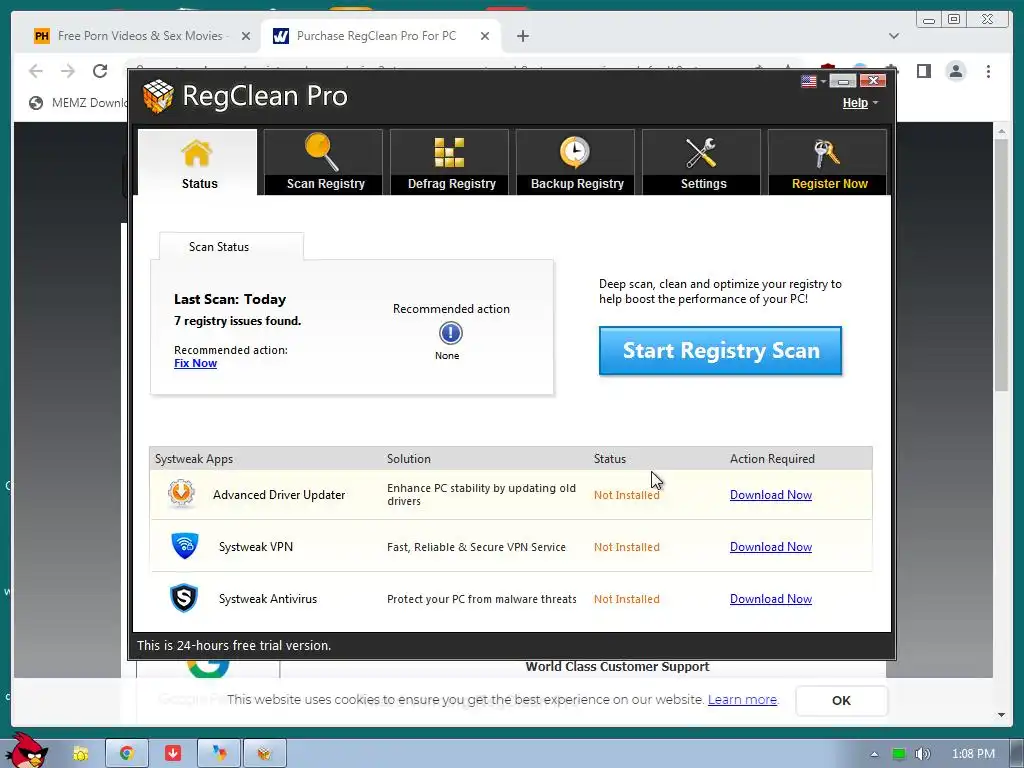Click the Systweak VPN shield icon

click(185, 546)
